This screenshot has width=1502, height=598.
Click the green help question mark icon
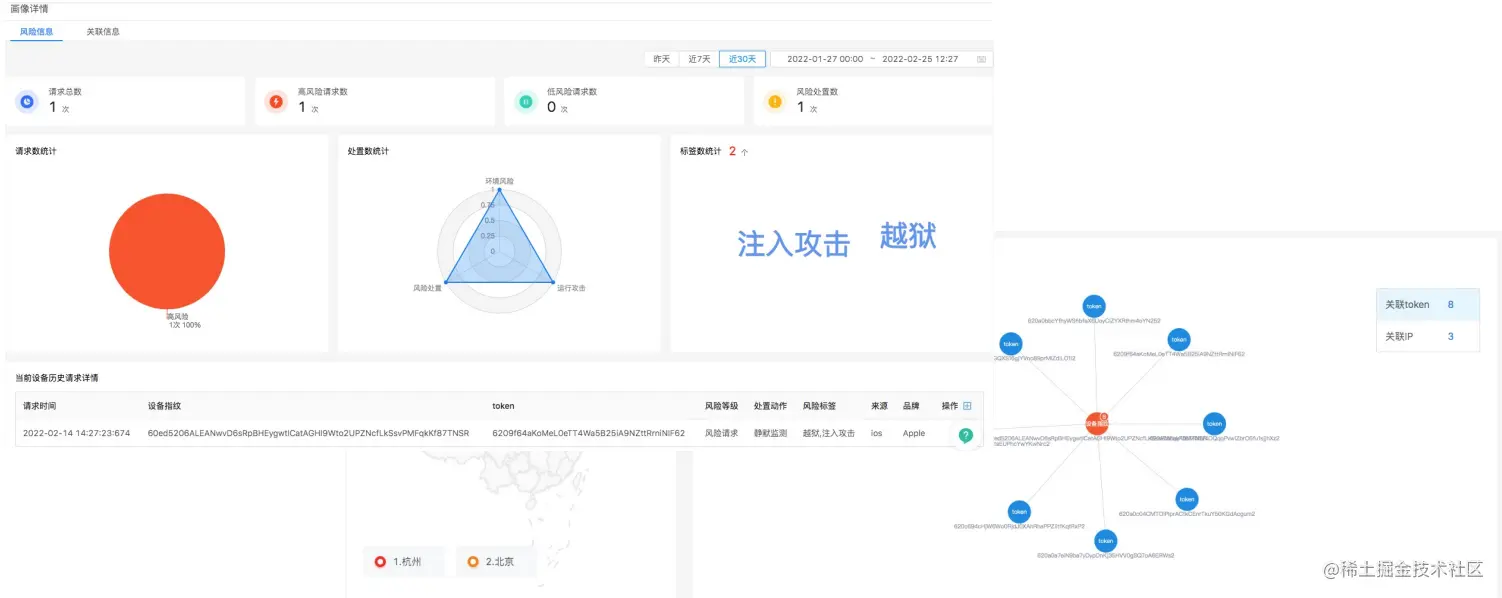point(965,435)
